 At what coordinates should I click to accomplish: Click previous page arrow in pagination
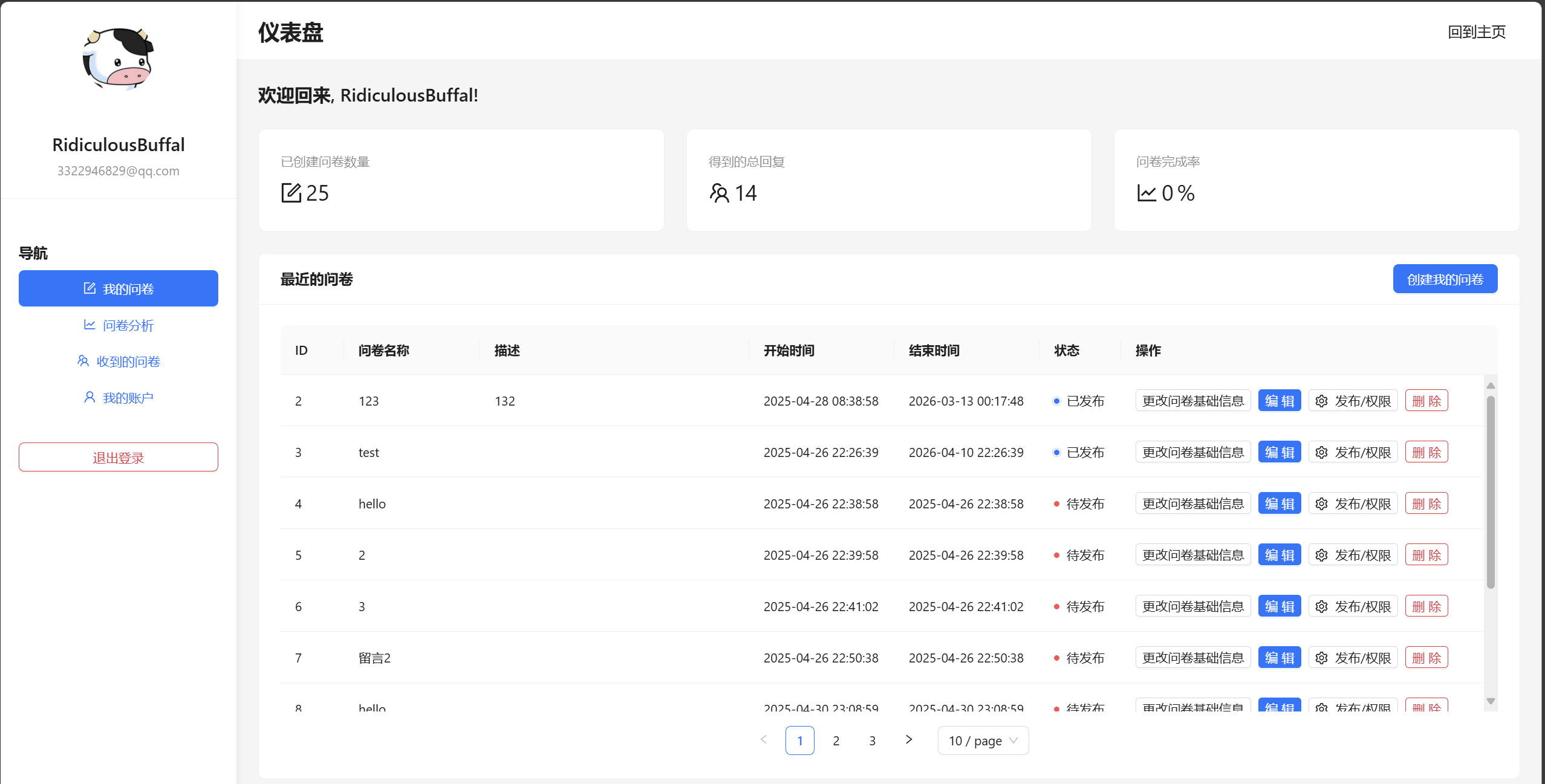tap(764, 740)
